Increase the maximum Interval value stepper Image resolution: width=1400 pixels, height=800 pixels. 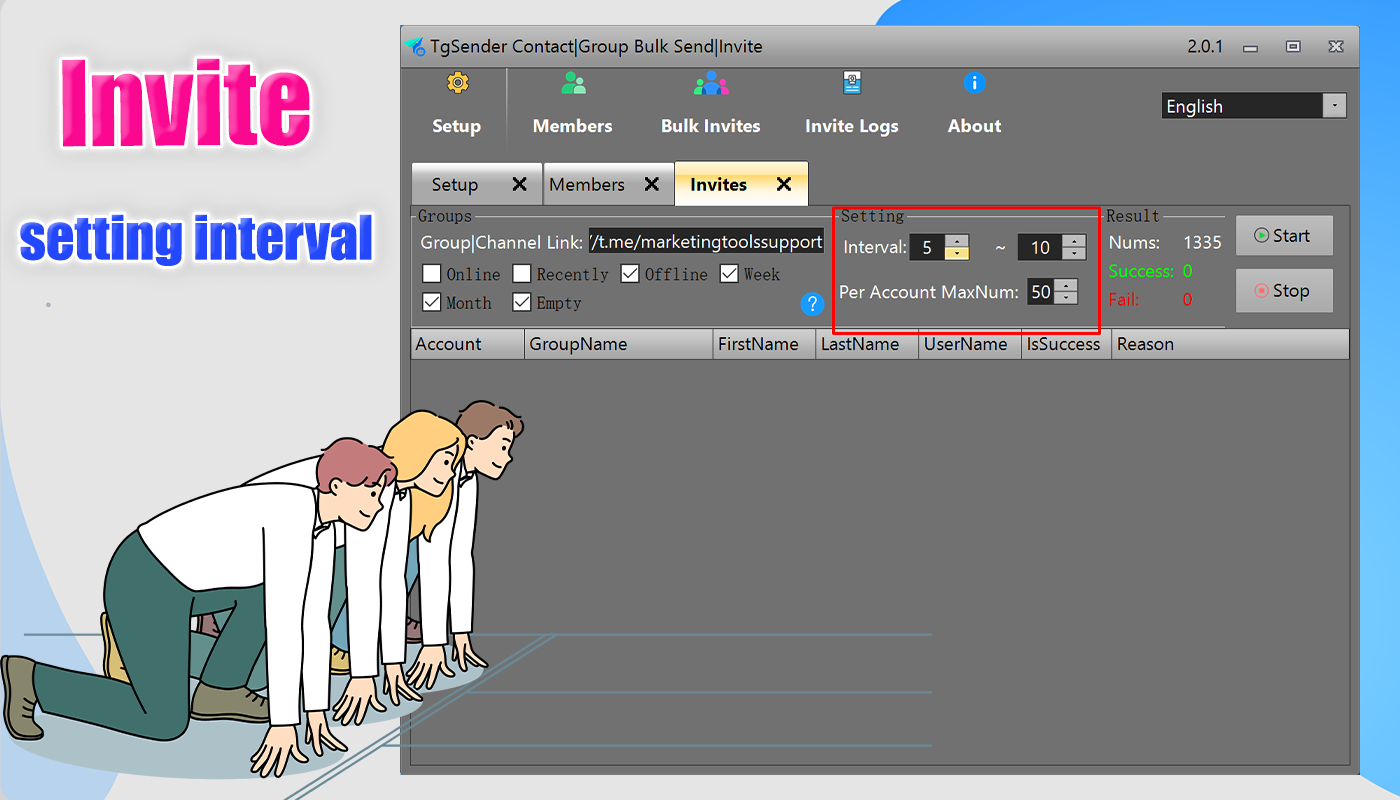1074,241
